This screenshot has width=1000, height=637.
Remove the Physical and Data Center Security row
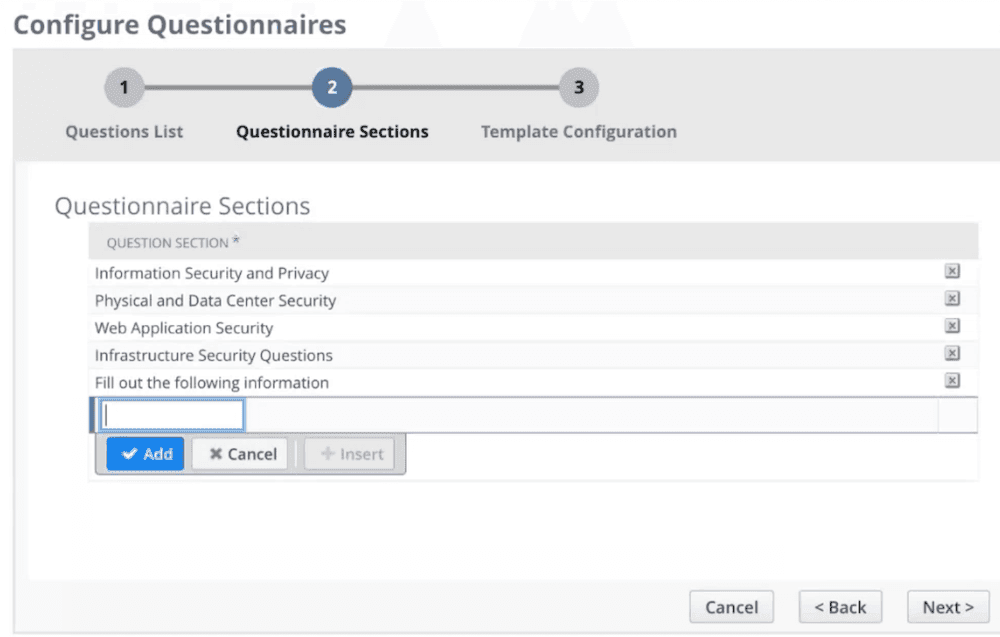pyautogui.click(x=952, y=299)
